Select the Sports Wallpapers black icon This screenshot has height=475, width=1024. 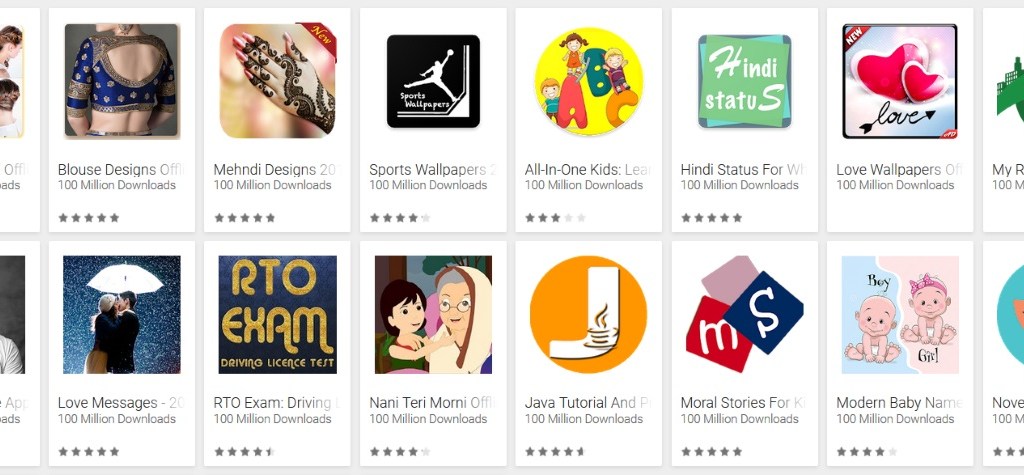tap(434, 81)
